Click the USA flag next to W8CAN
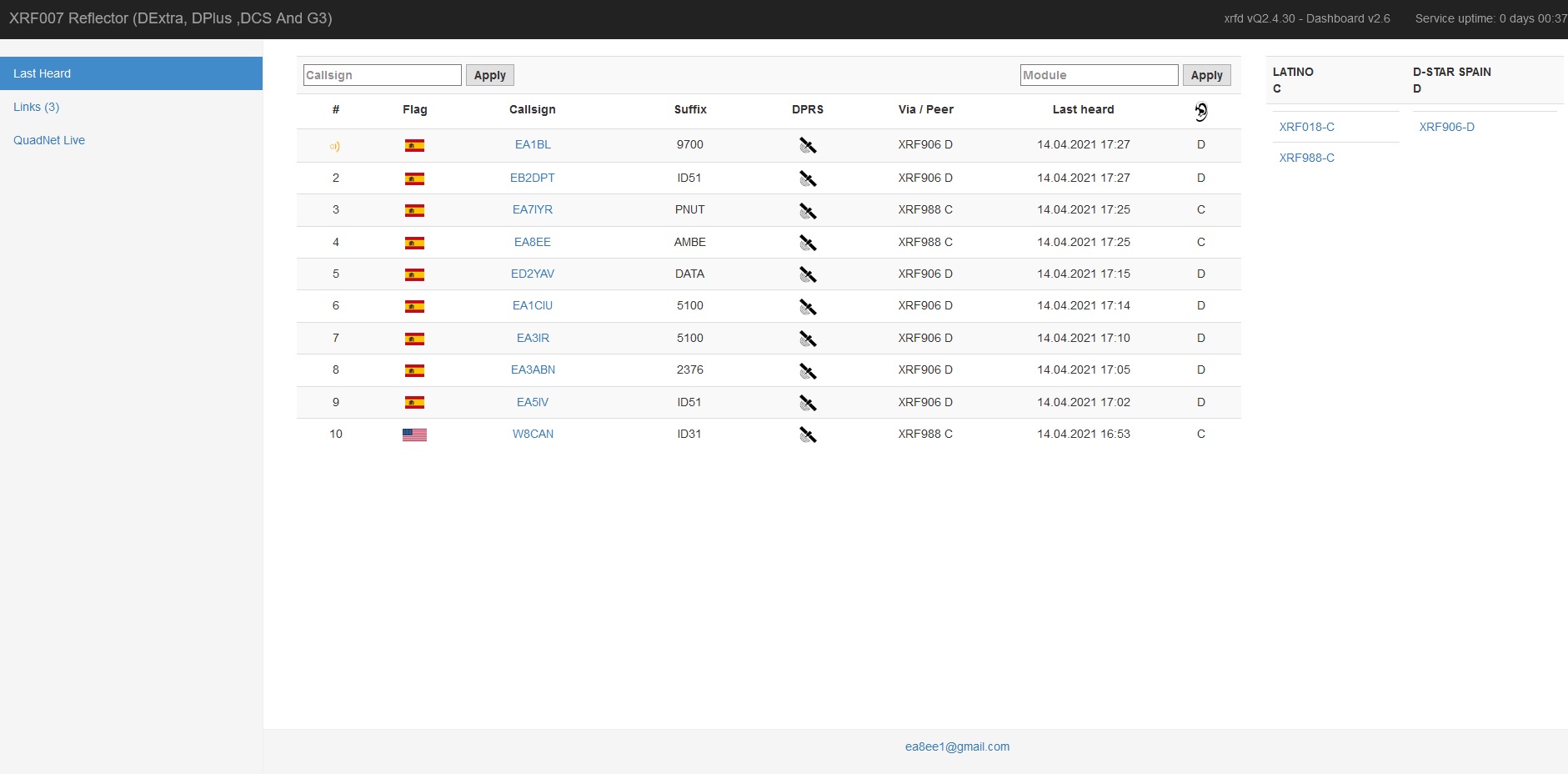This screenshot has height=774, width=1568. [x=414, y=435]
